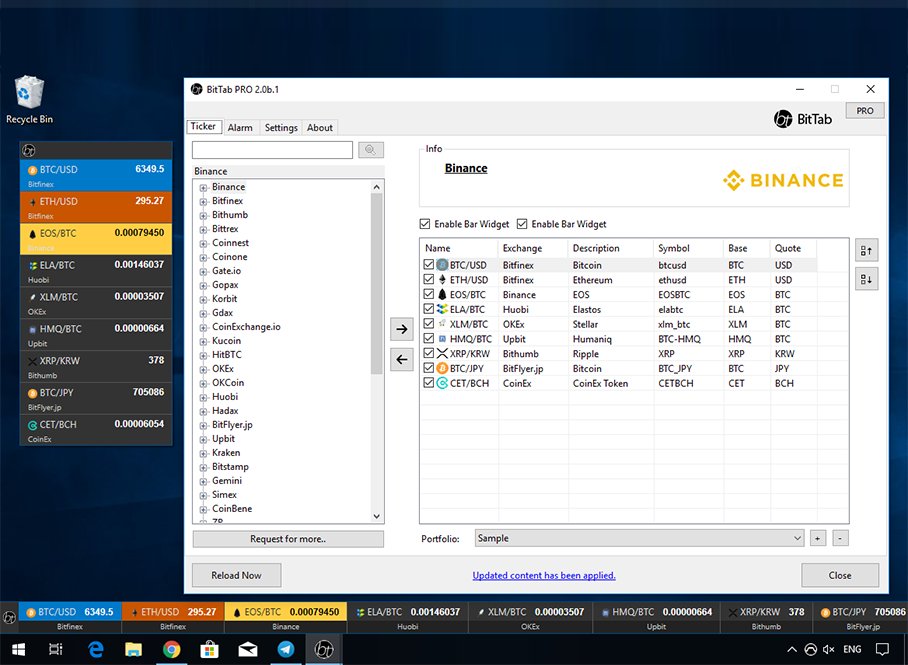Sort table by Name column header
Viewport: 908px width, 665px height.
(459, 248)
